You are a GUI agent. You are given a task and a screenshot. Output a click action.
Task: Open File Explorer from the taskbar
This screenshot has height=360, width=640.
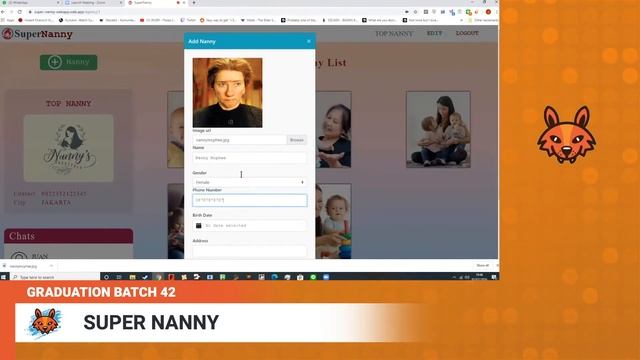pyautogui.click(x=132, y=277)
